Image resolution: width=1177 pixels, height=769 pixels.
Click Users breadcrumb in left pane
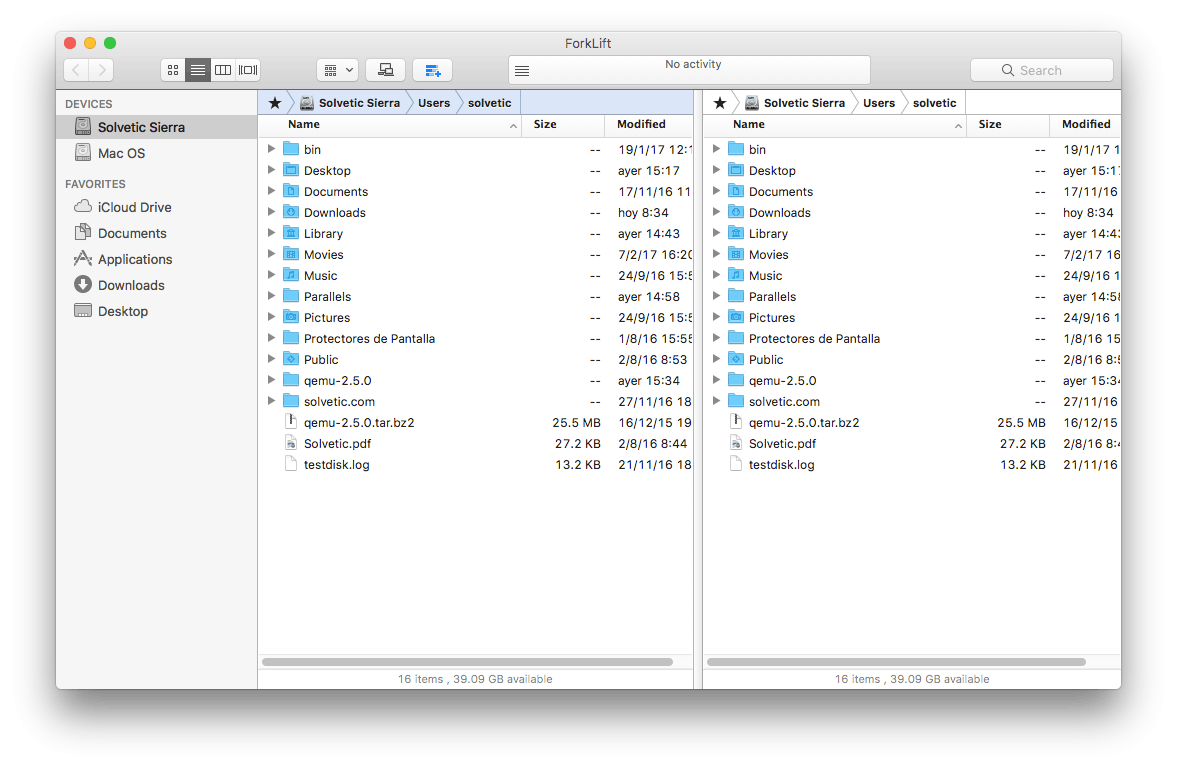click(x=434, y=103)
